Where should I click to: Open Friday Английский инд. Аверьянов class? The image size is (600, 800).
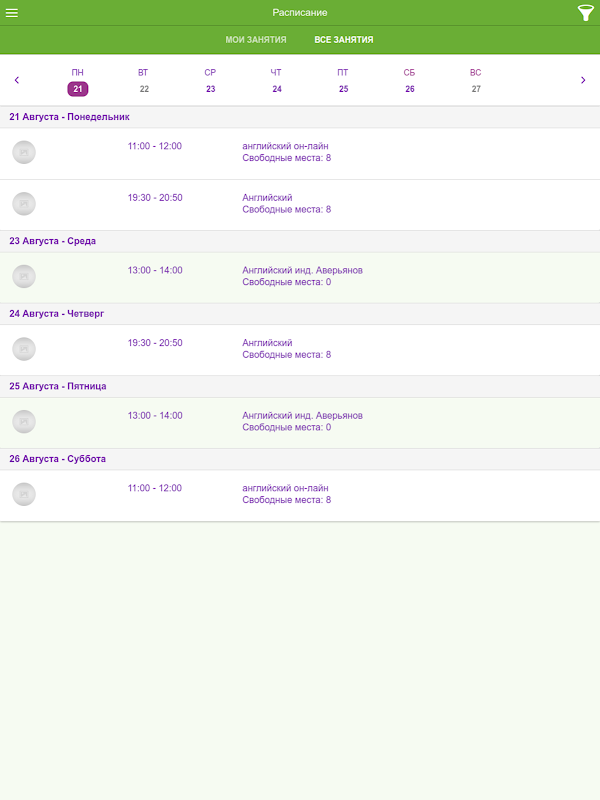point(300,422)
